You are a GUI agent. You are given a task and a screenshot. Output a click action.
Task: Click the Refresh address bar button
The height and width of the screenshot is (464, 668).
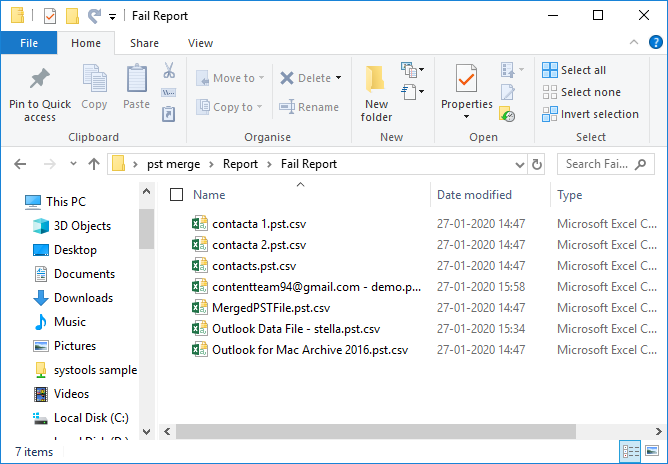pyautogui.click(x=537, y=164)
